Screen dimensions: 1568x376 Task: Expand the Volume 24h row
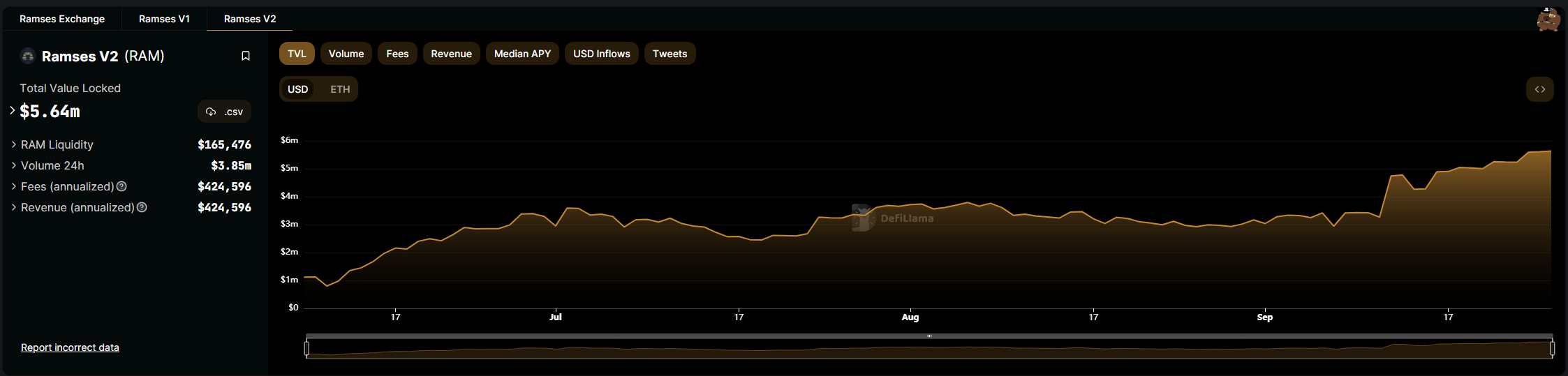14,165
